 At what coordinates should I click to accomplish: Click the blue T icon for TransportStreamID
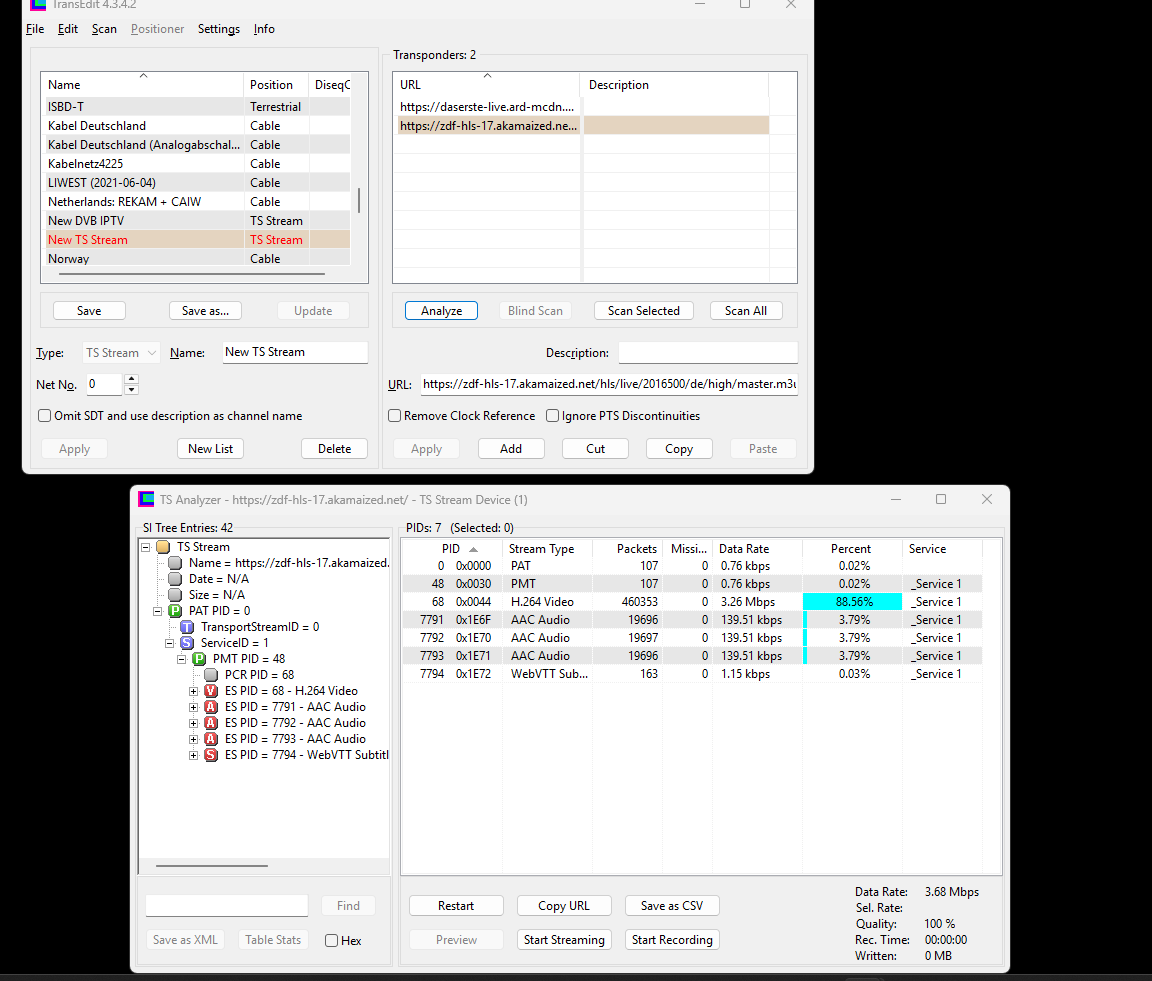tap(187, 627)
